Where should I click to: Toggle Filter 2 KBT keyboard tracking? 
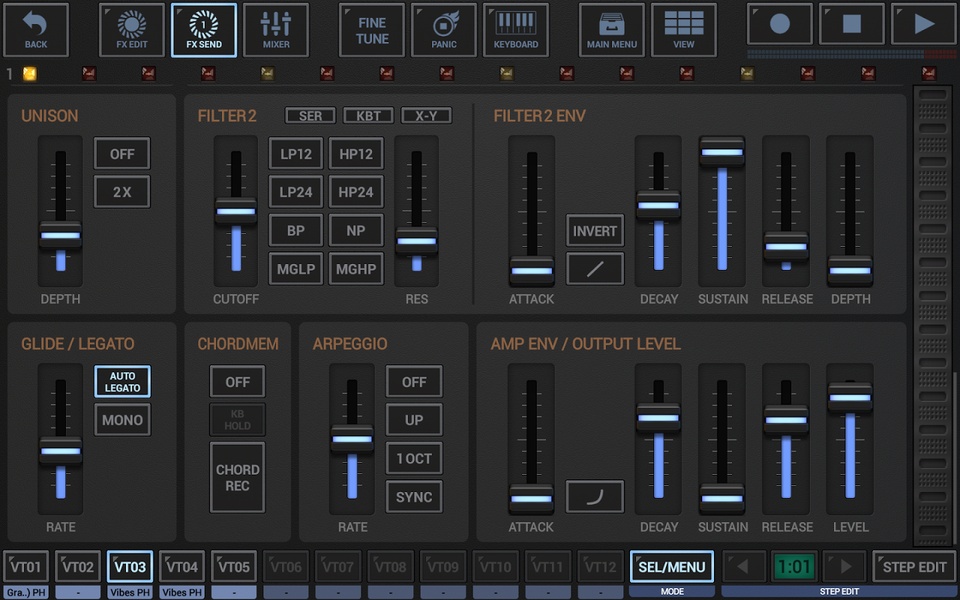pos(369,115)
